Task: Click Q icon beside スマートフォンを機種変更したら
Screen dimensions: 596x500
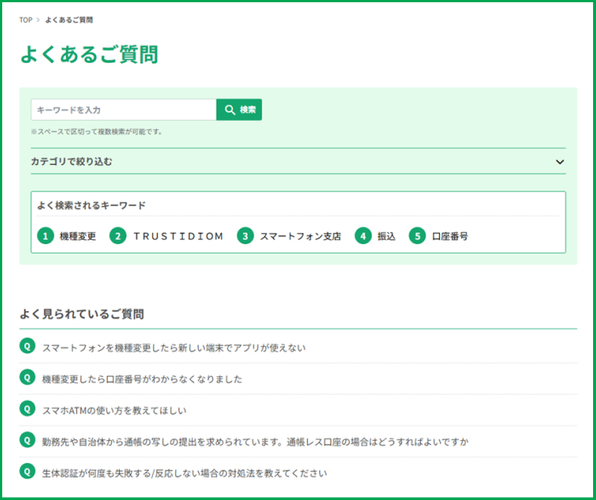Action: (x=27, y=346)
